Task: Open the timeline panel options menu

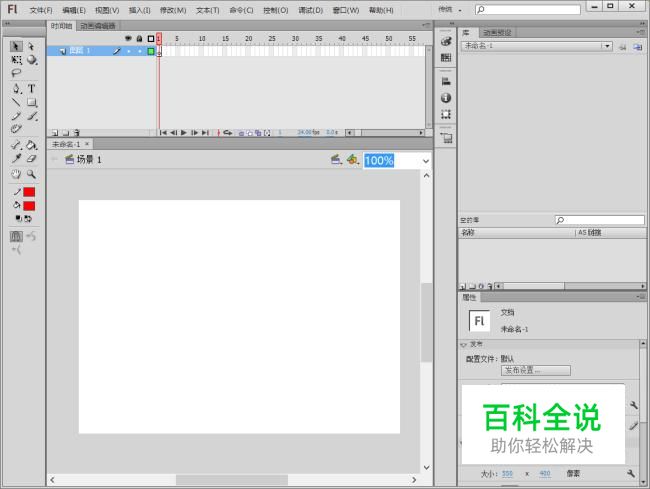Action: point(426,26)
